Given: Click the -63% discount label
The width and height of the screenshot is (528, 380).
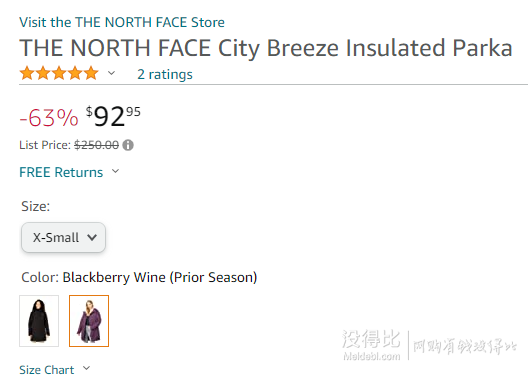Looking at the screenshot, I should pos(49,118).
